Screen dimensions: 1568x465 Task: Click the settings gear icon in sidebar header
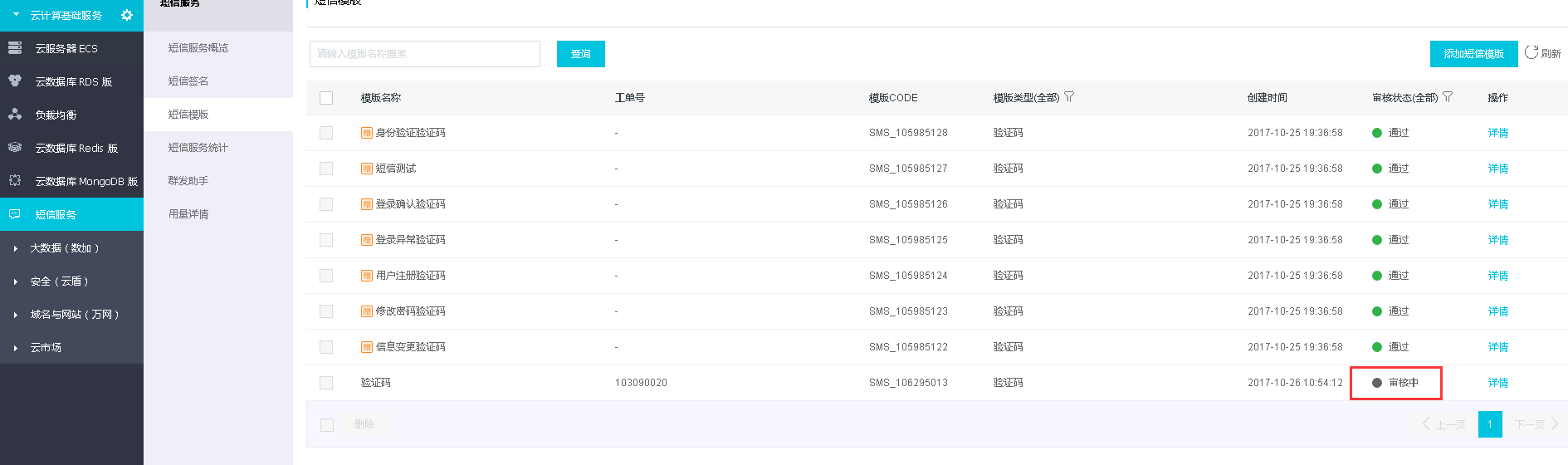(x=127, y=15)
